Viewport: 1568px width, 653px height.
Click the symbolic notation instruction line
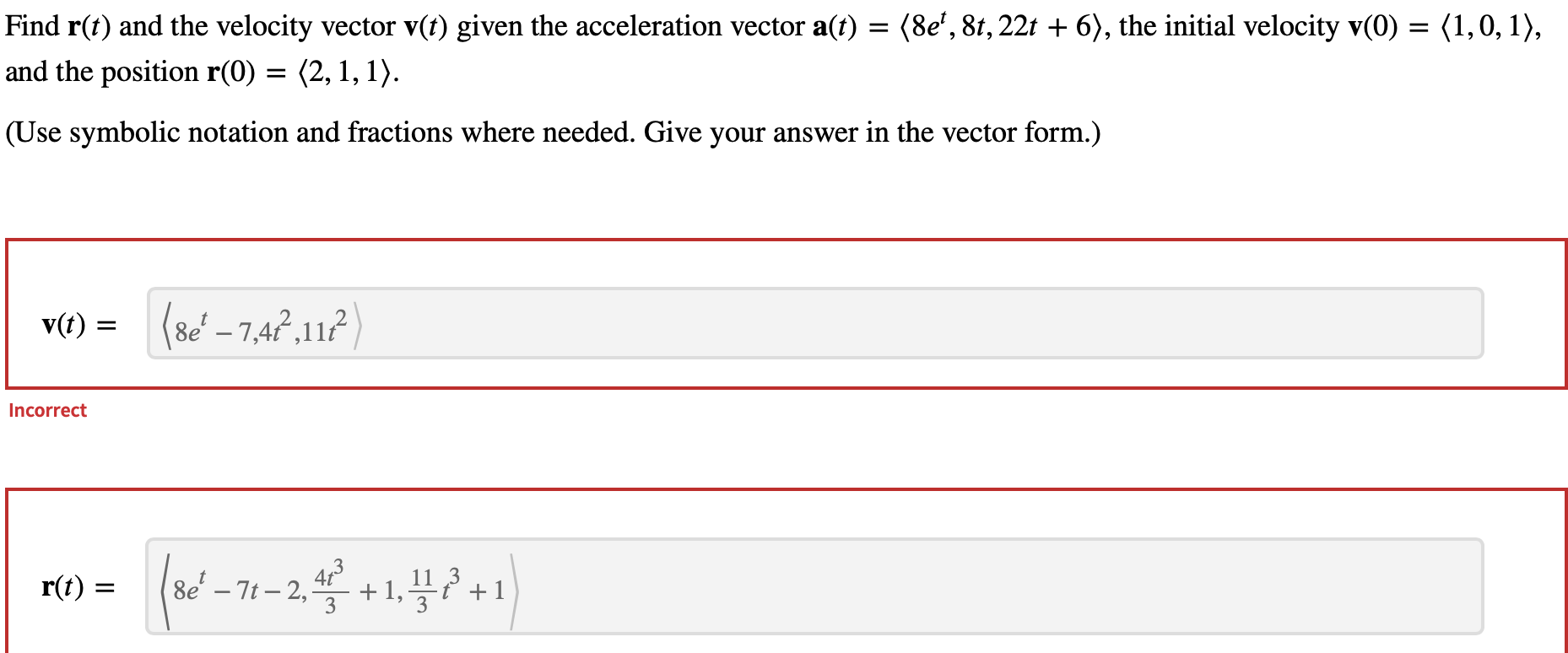[x=551, y=132]
